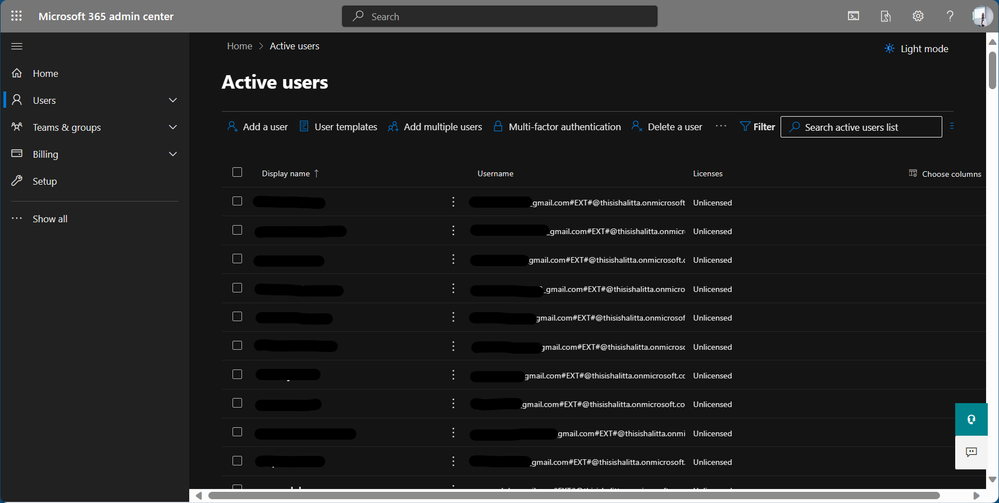Screen dimensions: 999x503
Task: Open the third user row's three-dot menu
Action: 453,259
